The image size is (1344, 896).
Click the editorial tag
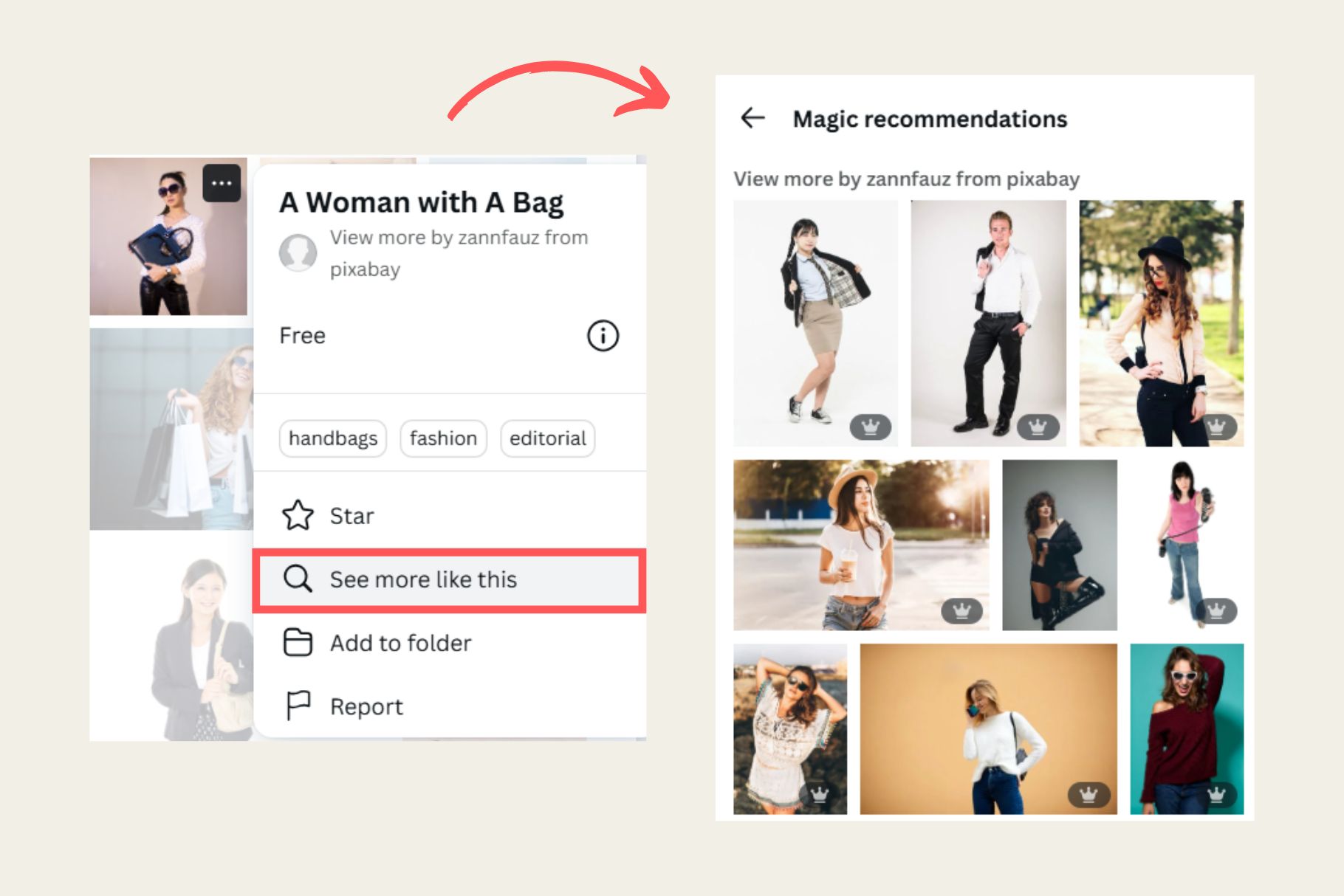pos(548,438)
